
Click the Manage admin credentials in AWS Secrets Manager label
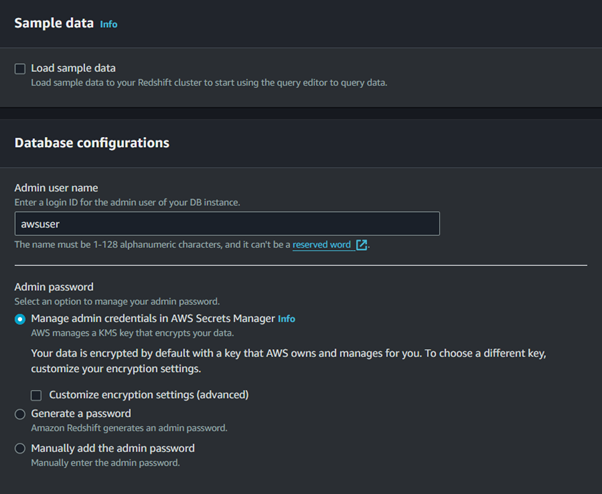pos(153,318)
